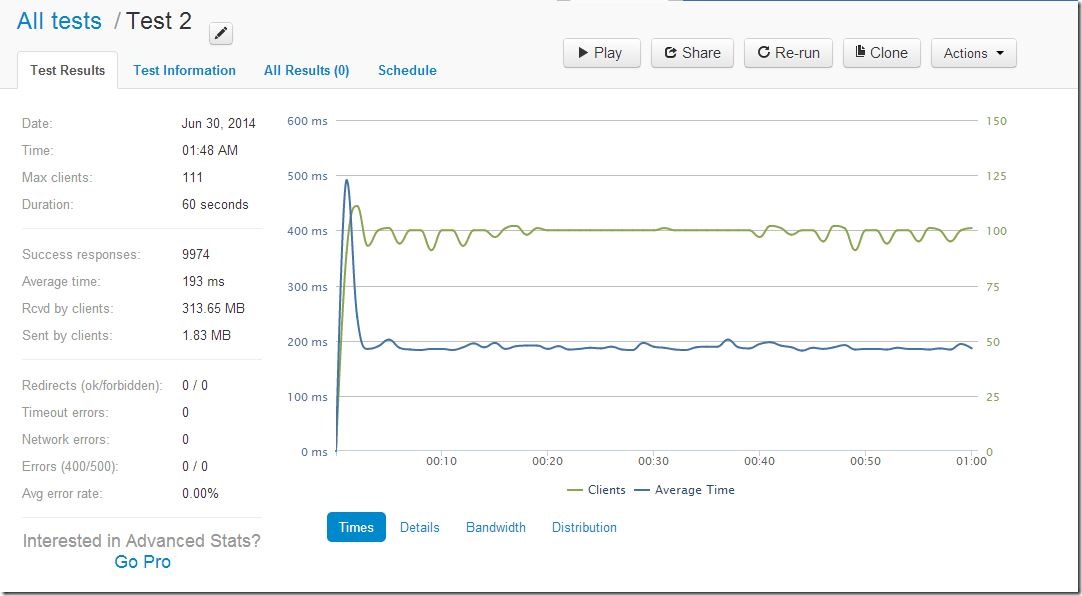Open the Schedule tab

pyautogui.click(x=407, y=70)
